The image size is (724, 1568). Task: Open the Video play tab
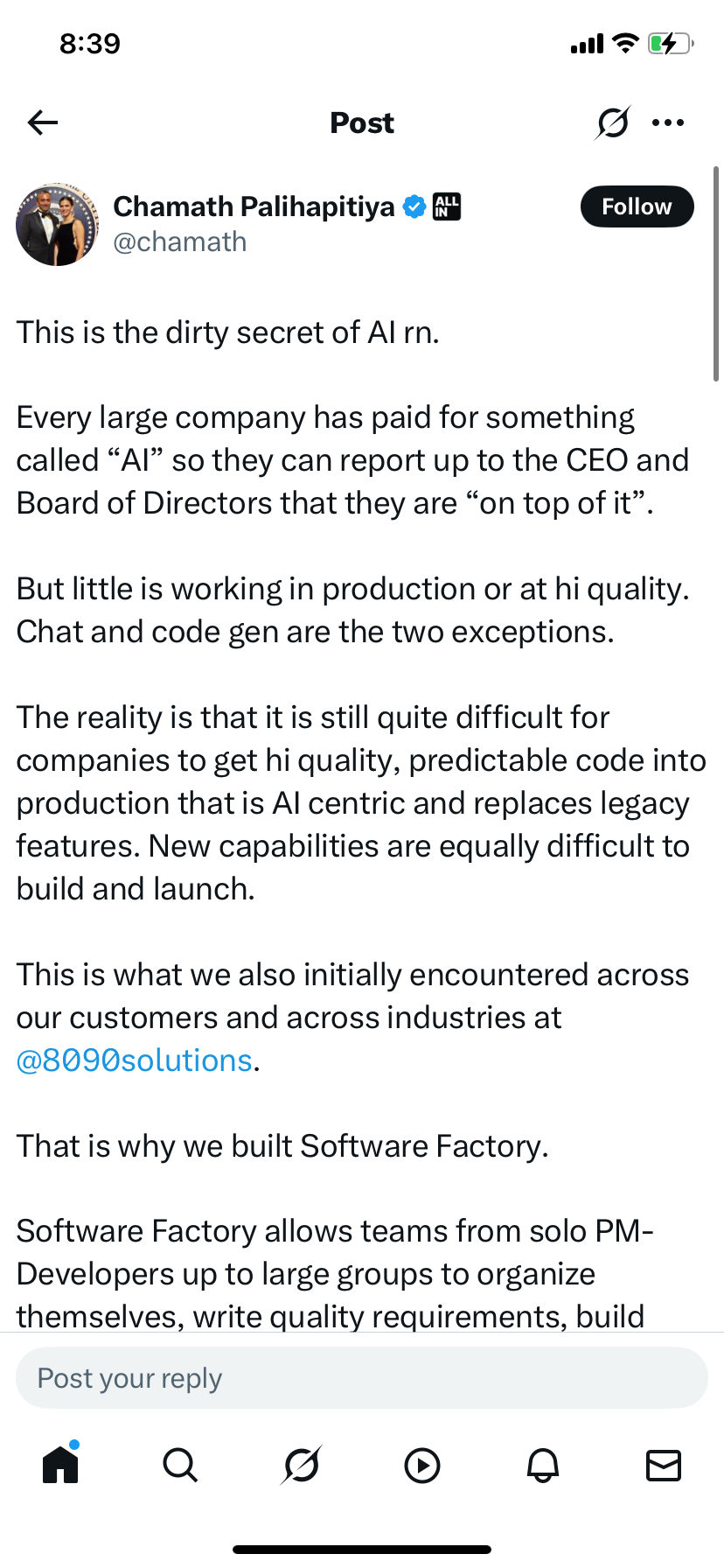click(x=422, y=1465)
